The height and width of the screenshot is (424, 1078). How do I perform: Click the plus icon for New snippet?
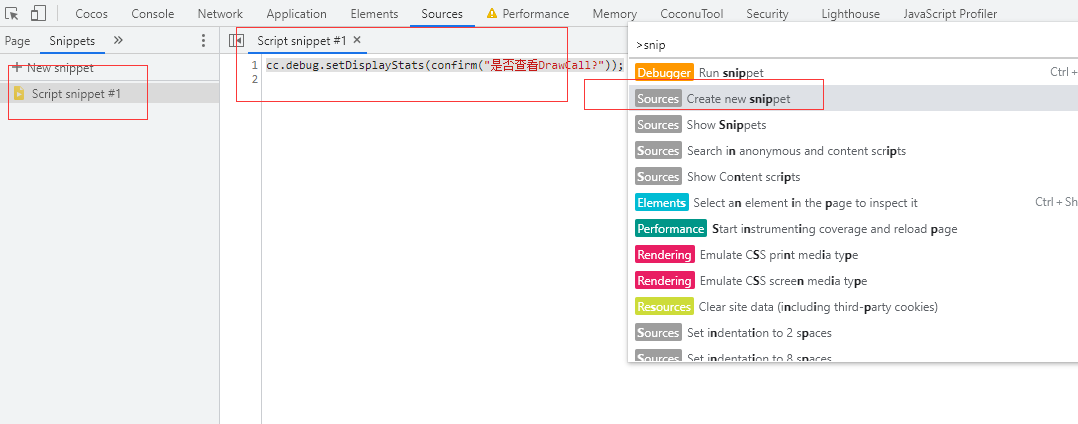pos(17,67)
